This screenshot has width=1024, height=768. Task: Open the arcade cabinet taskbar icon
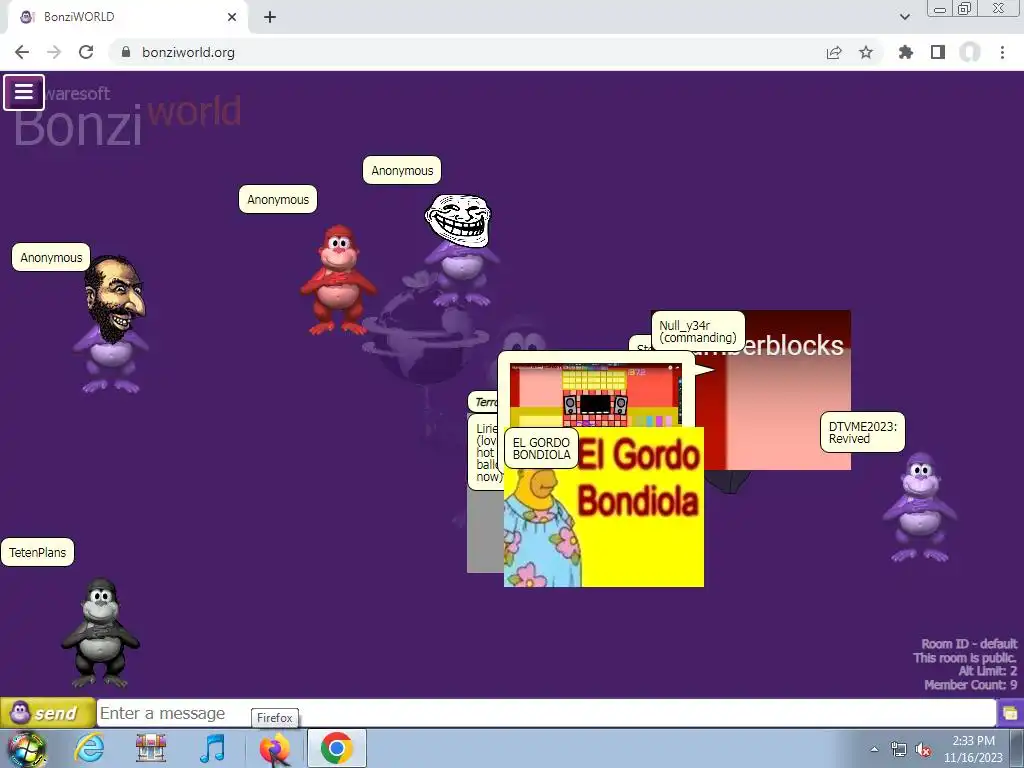pyautogui.click(x=151, y=748)
